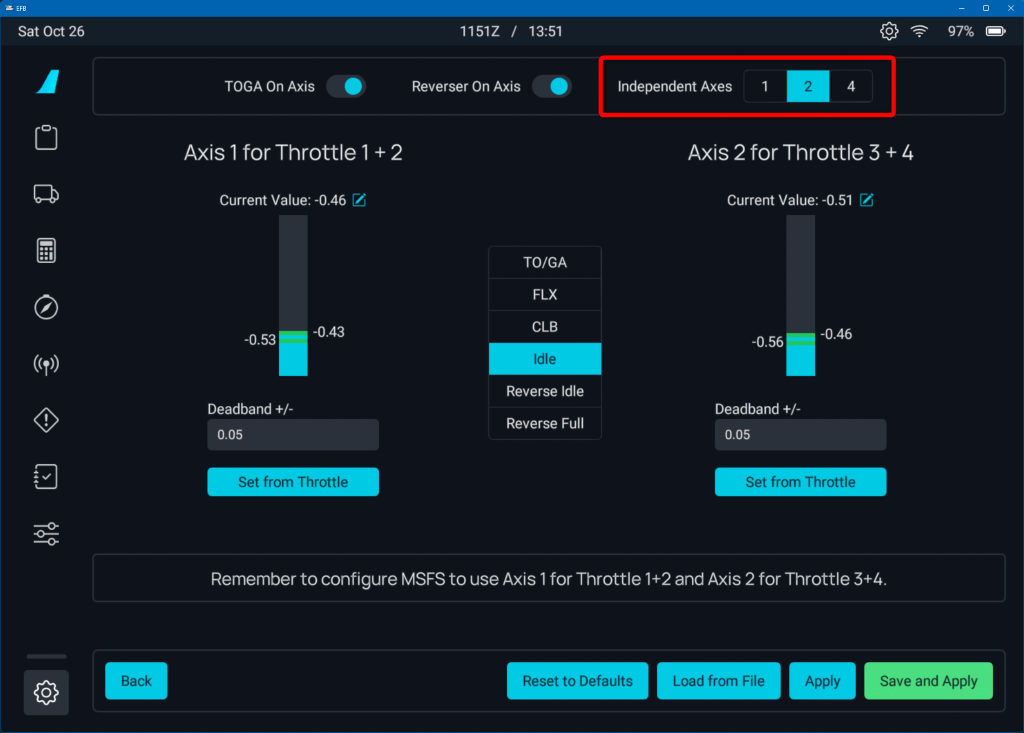Click the Axis 1 Deadband input field
Screen dimensions: 1024x733
(293, 435)
